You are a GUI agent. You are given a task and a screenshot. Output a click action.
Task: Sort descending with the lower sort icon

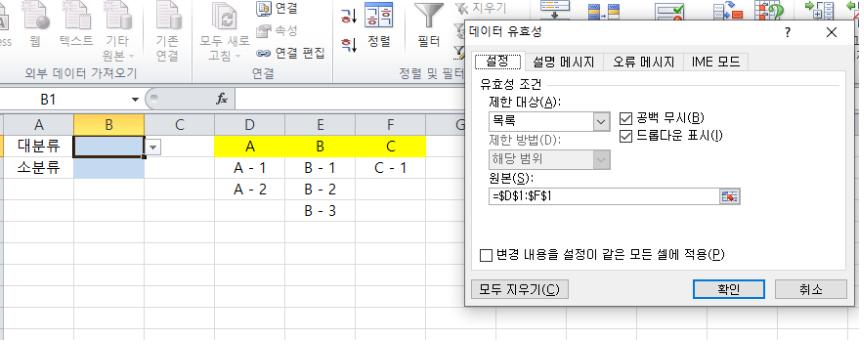(349, 44)
